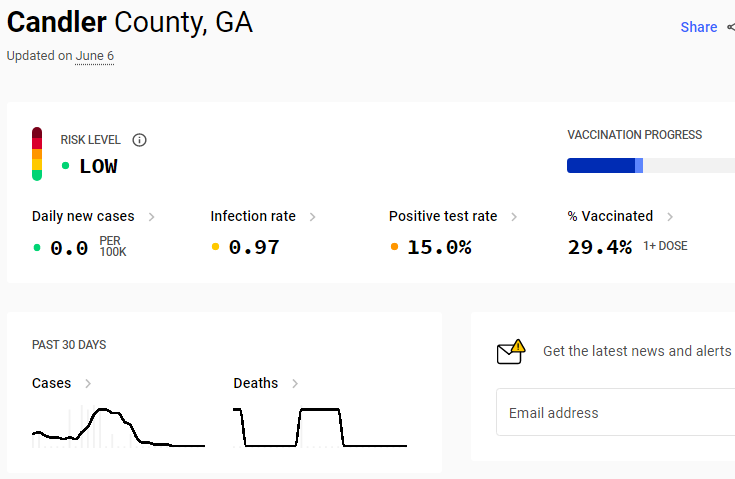Expand the Positive test rate chevron
This screenshot has width=735, height=479.
coord(514,217)
